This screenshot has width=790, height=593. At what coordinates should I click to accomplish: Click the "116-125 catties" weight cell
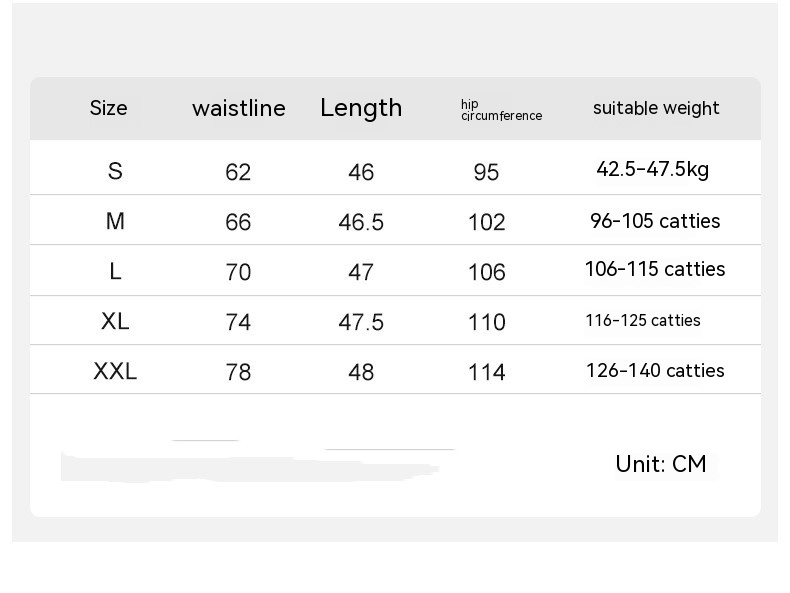coord(643,320)
